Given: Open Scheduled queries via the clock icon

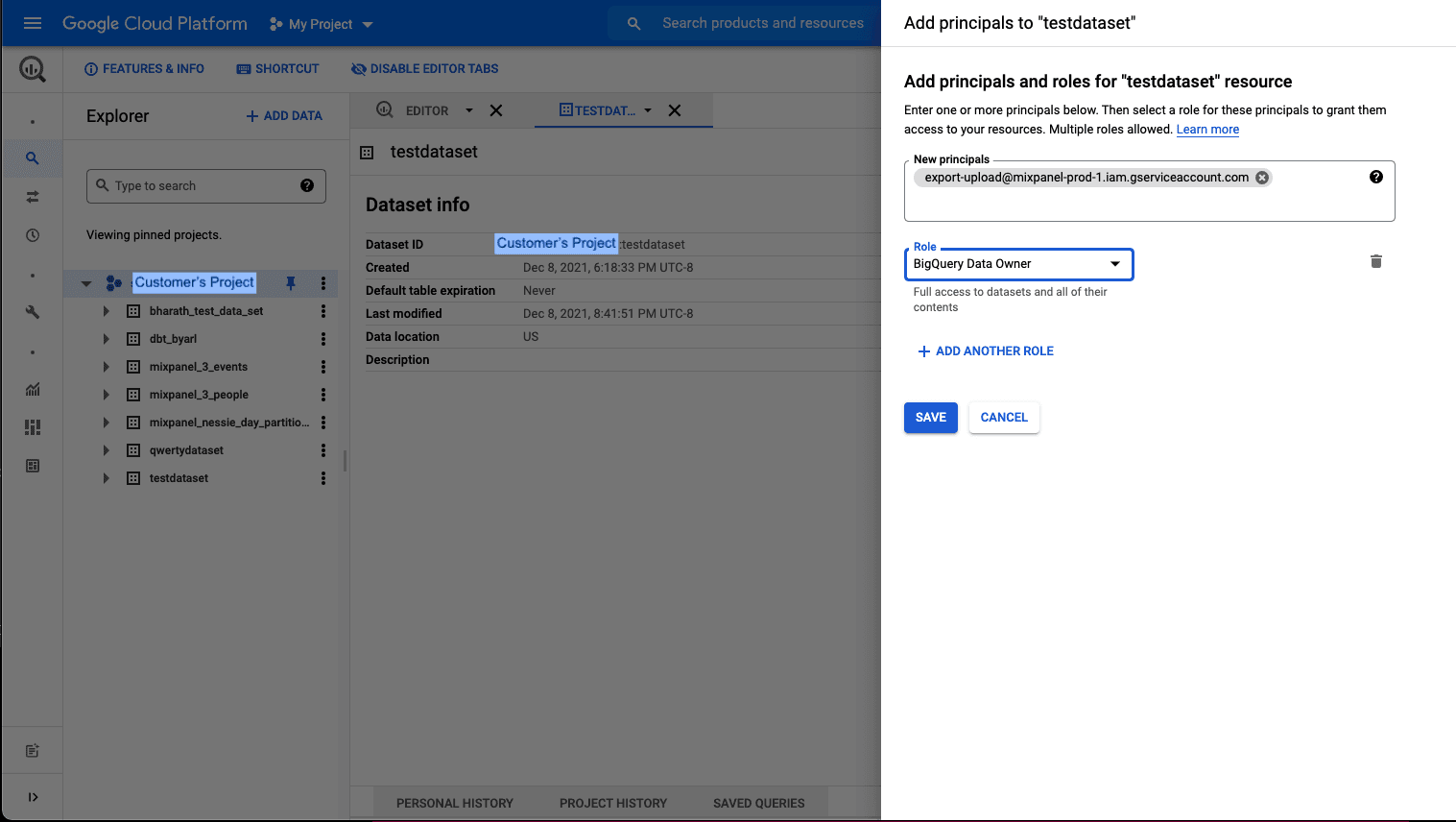Looking at the screenshot, I should coord(33,235).
